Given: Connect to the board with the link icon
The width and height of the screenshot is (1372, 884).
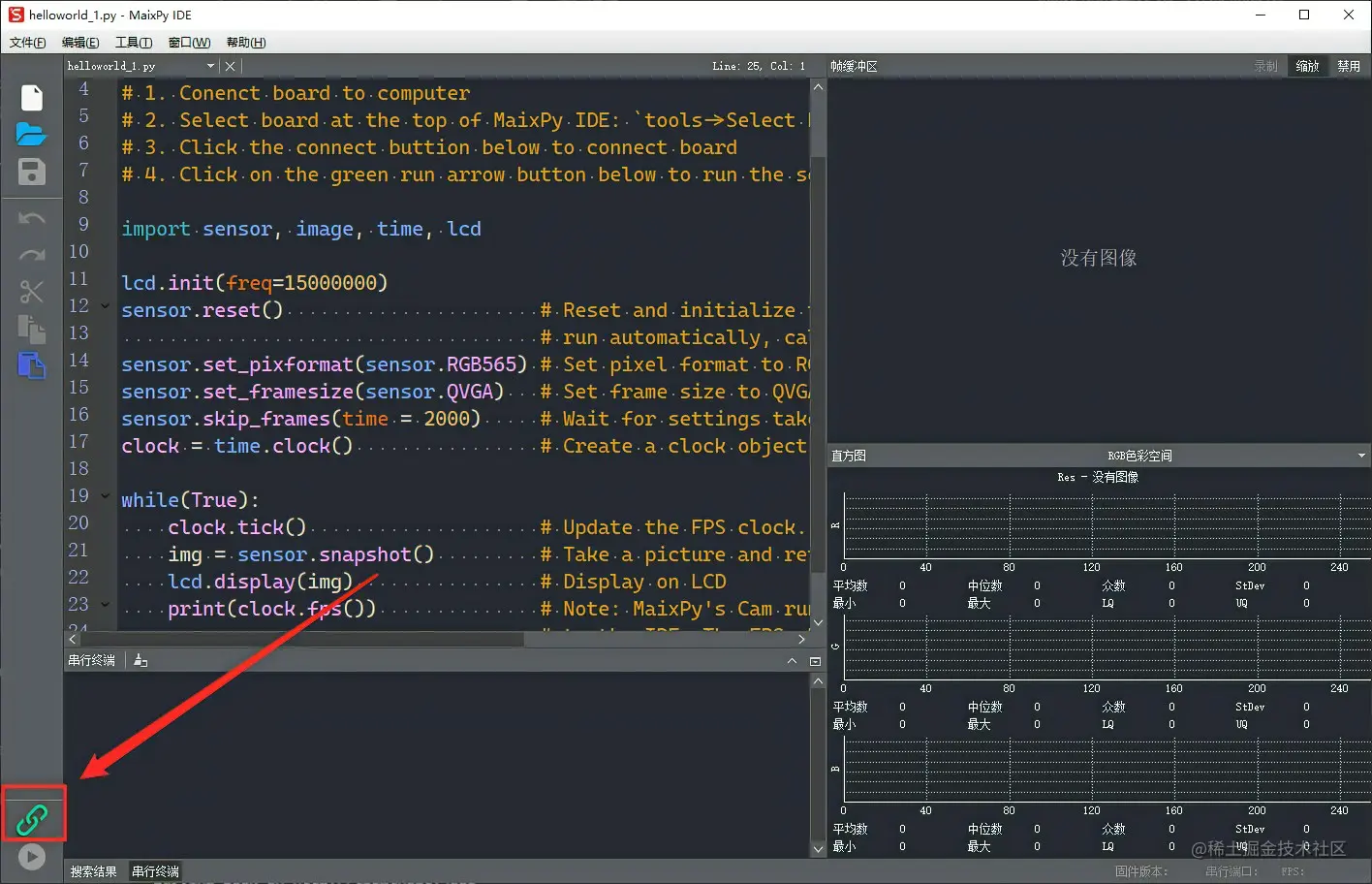Looking at the screenshot, I should [x=32, y=820].
